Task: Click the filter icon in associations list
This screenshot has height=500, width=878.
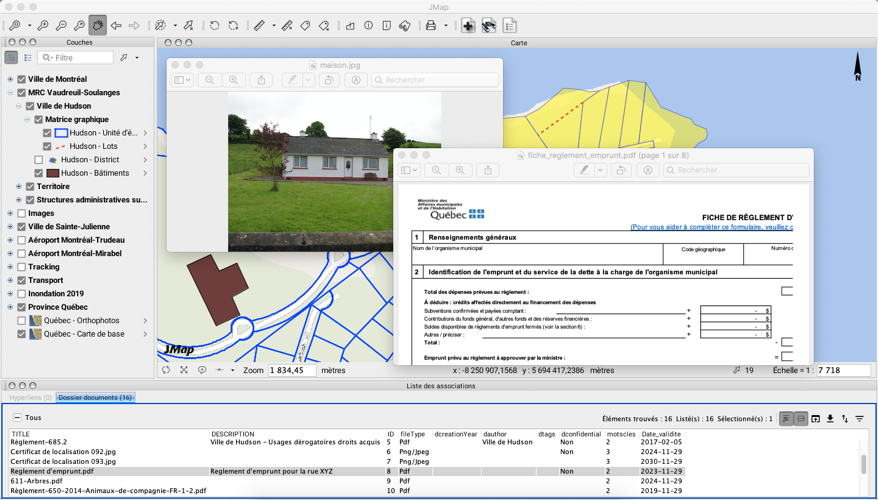Action: click(x=859, y=419)
